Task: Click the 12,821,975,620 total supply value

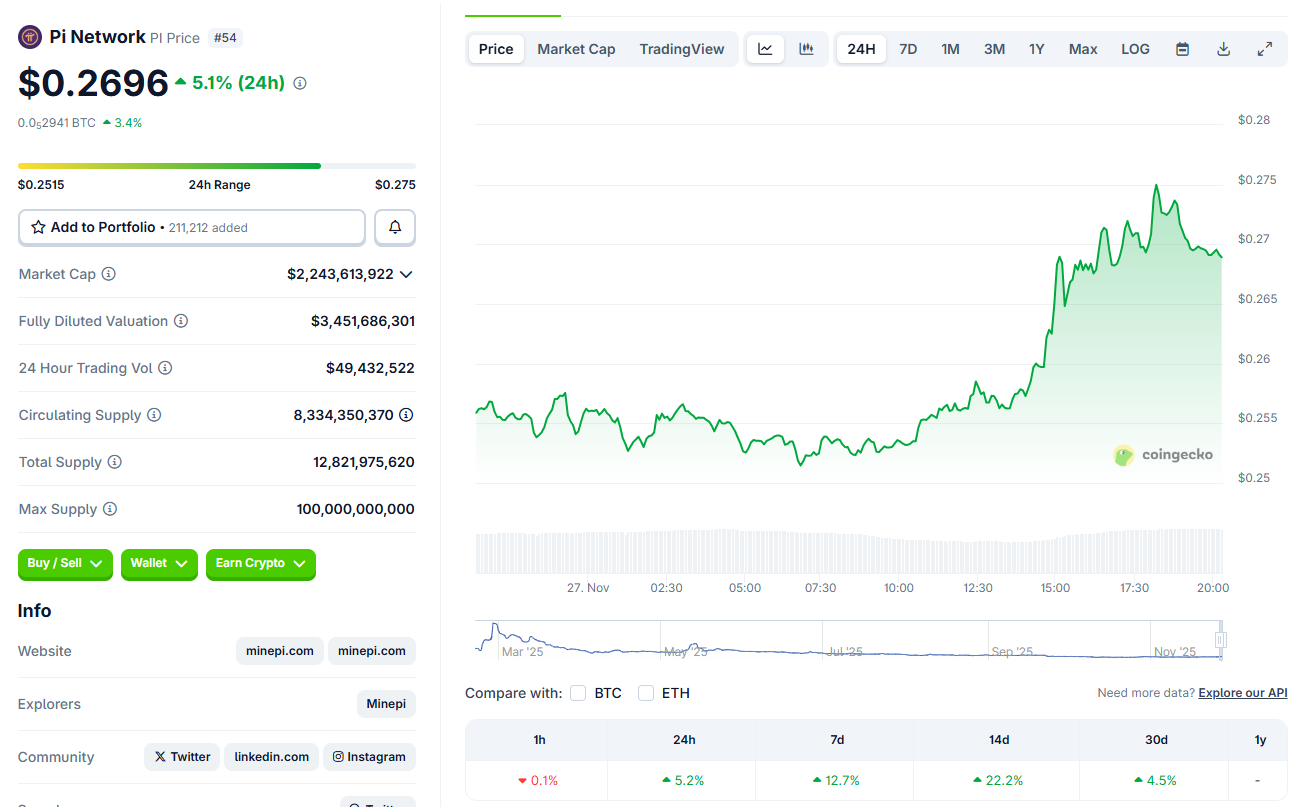Action: (364, 462)
